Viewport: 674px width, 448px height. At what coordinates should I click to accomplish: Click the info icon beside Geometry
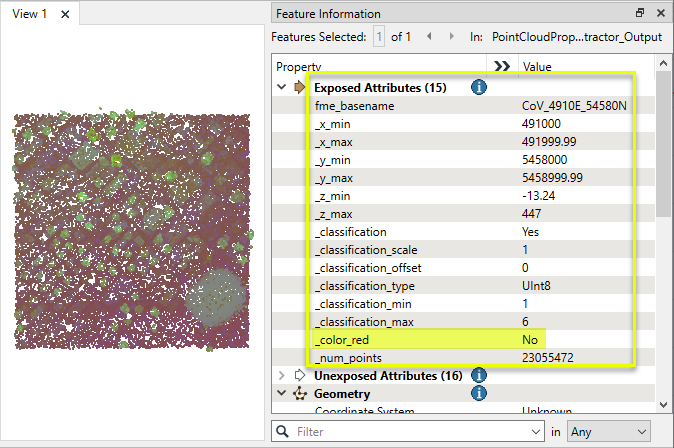pos(478,394)
